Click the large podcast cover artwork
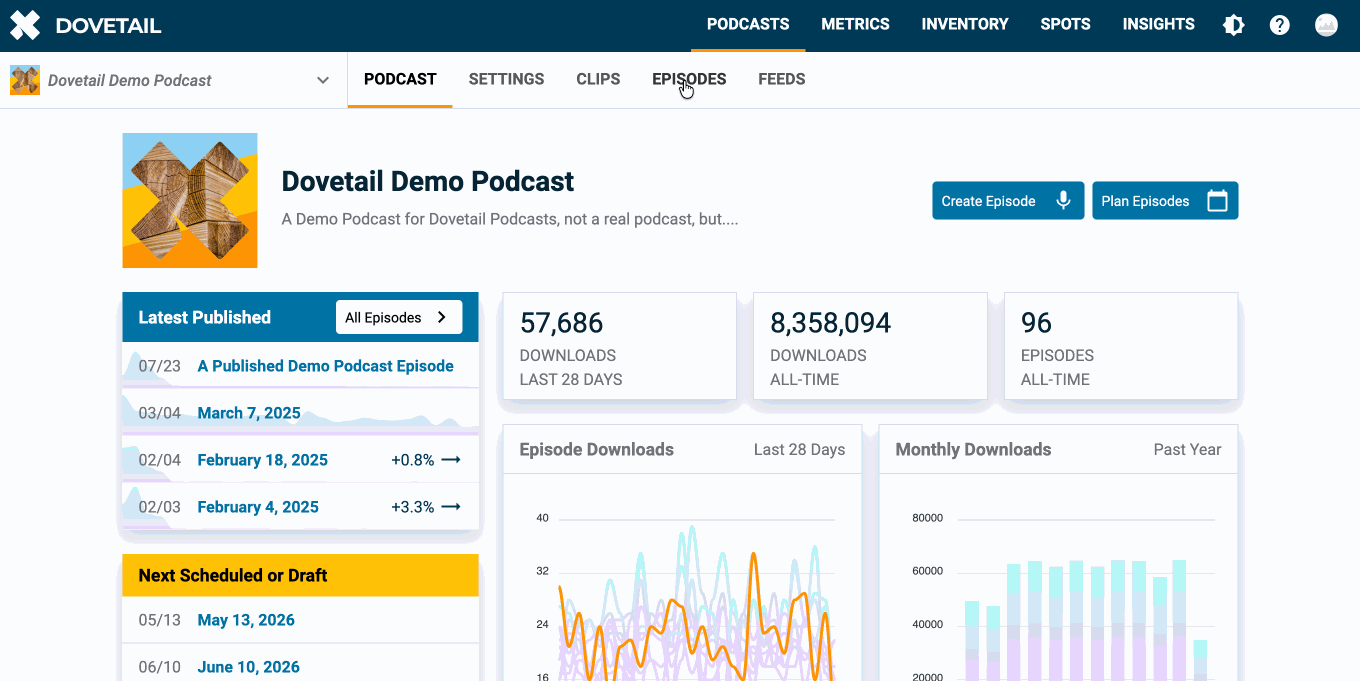Image resolution: width=1360 pixels, height=681 pixels. 190,200
